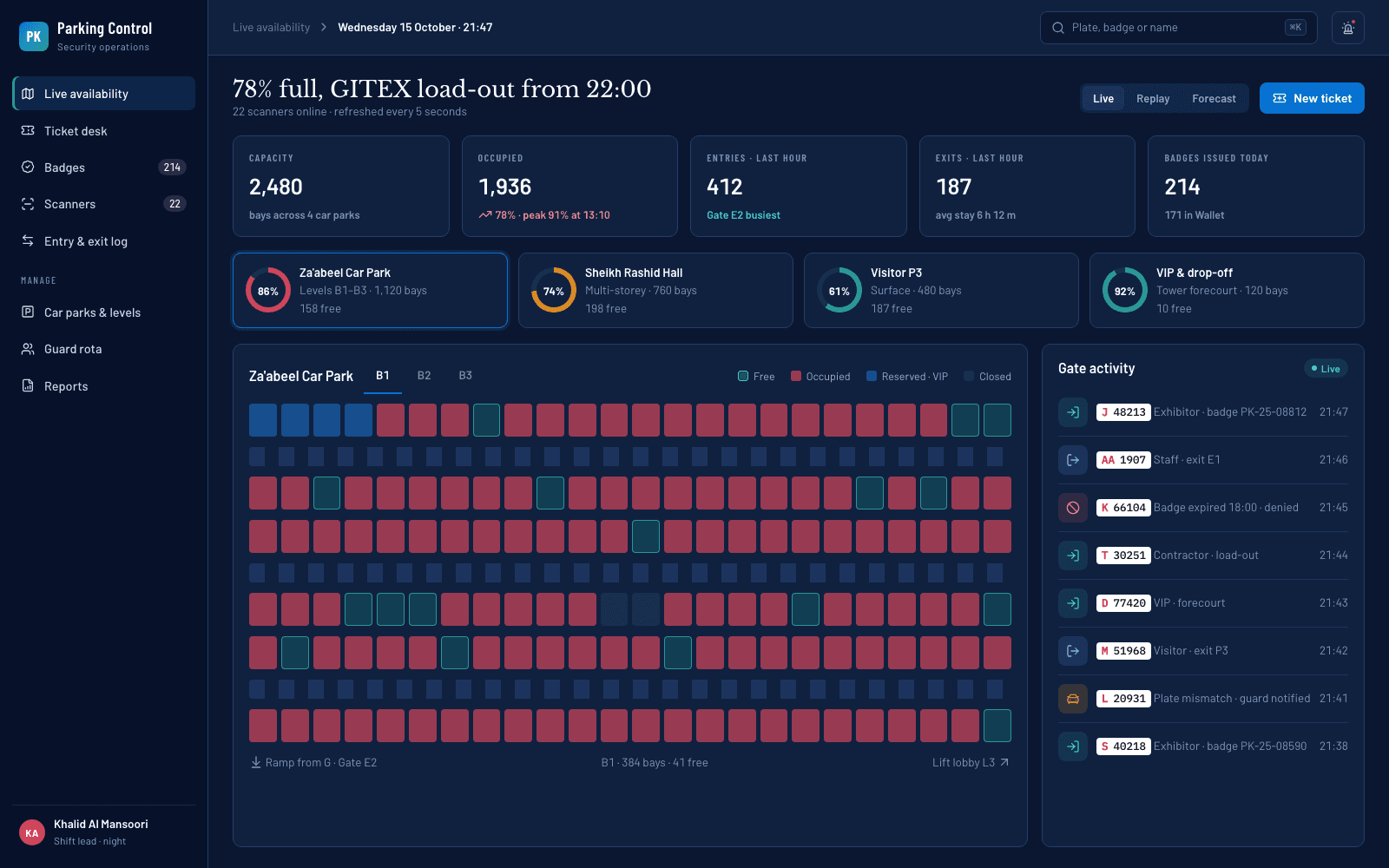Open Ticket desk from the sidebar
Screen dimensions: 1389x868
(x=103, y=131)
